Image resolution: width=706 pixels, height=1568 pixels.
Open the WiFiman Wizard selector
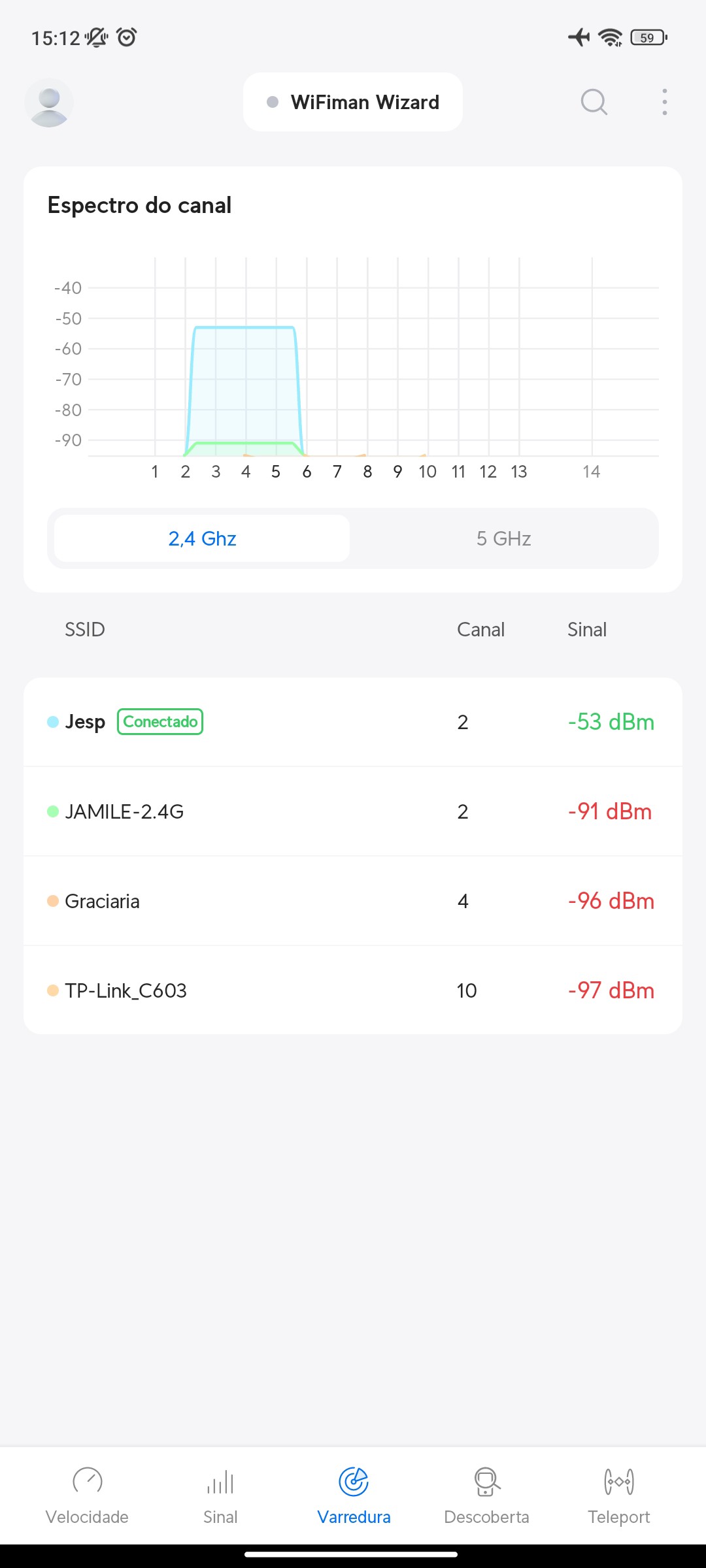tap(353, 103)
